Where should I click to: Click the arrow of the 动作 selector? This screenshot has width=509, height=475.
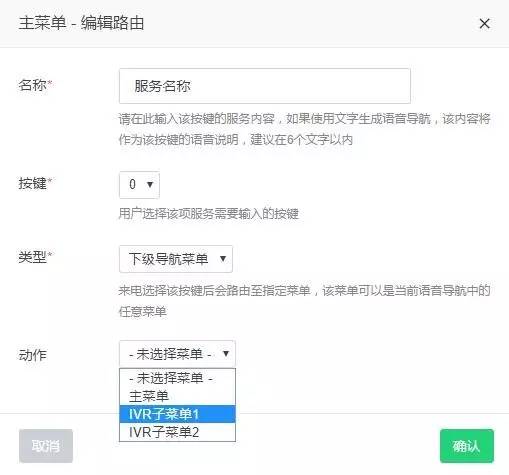pyautogui.click(x=226, y=353)
